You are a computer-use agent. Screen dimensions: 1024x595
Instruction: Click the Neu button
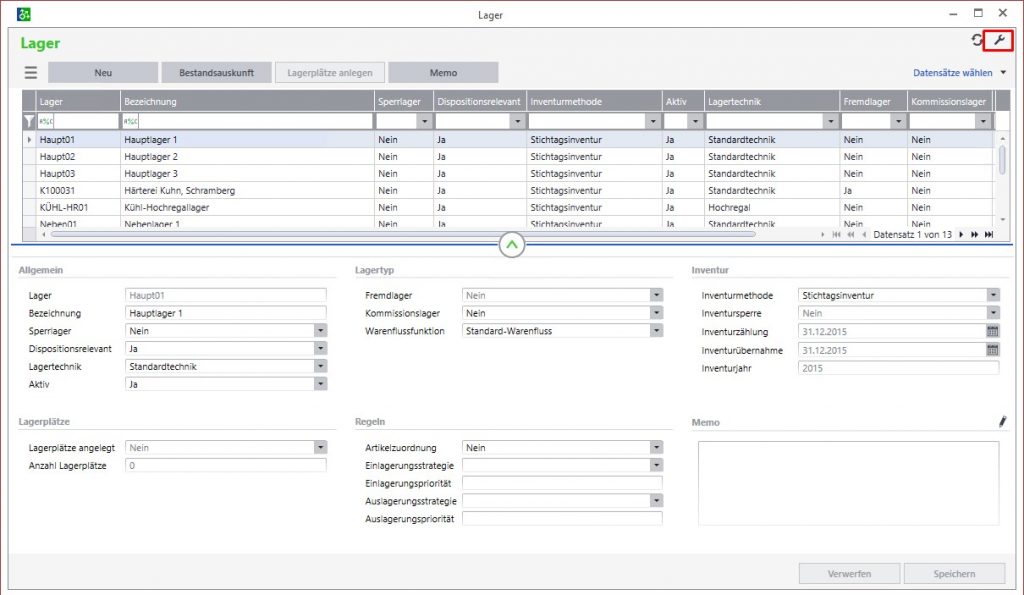click(103, 73)
